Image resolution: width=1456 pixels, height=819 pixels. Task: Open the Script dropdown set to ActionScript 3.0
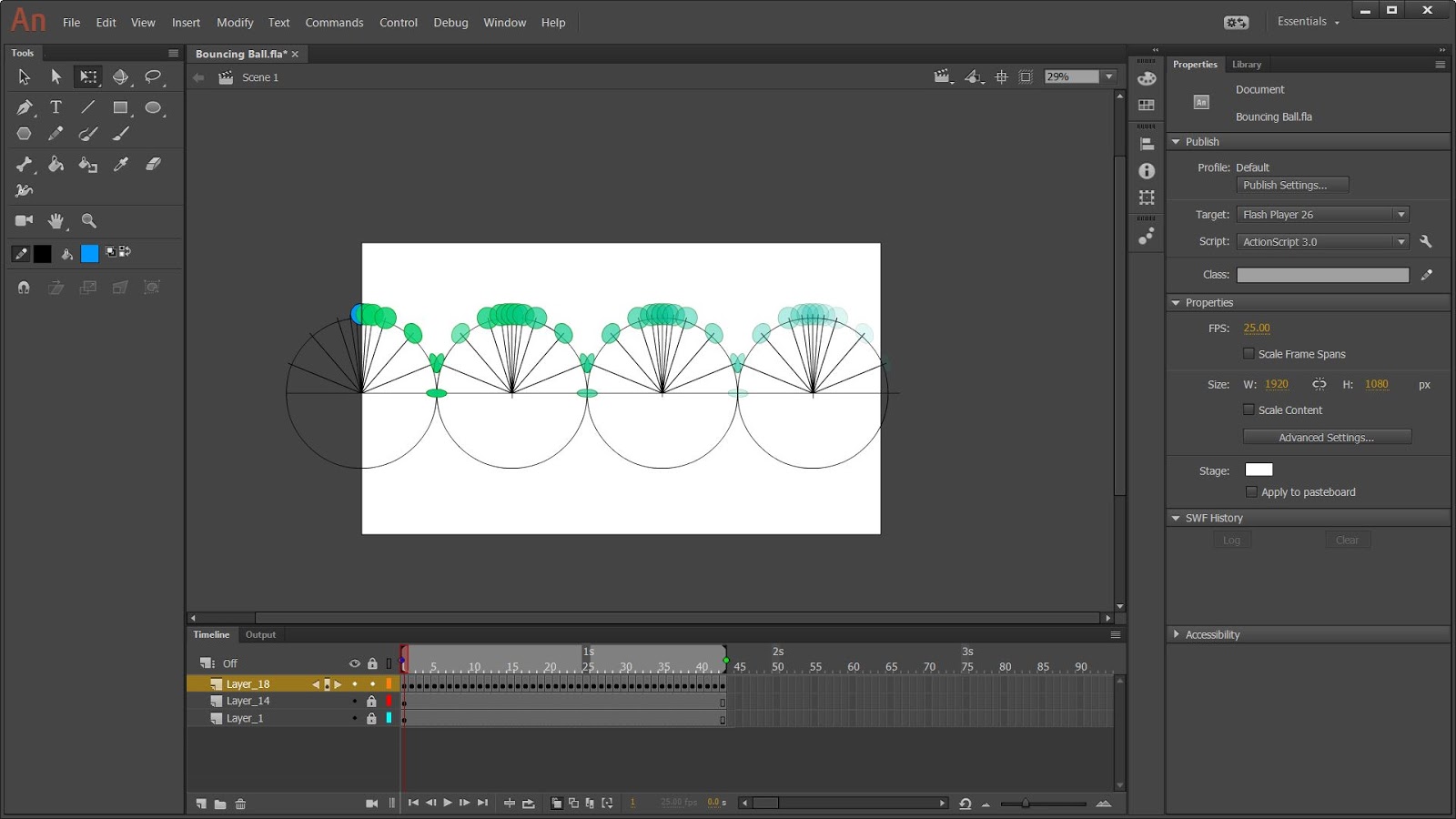[1401, 241]
